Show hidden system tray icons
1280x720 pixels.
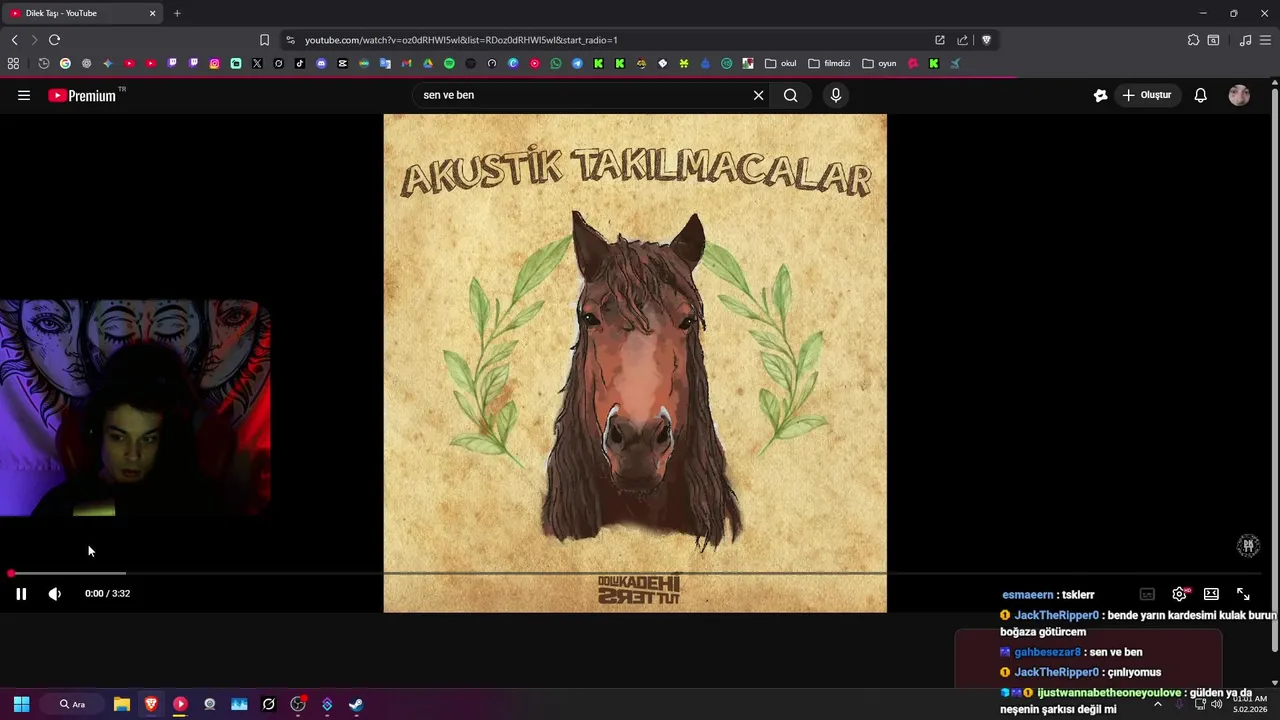[x=1158, y=704]
